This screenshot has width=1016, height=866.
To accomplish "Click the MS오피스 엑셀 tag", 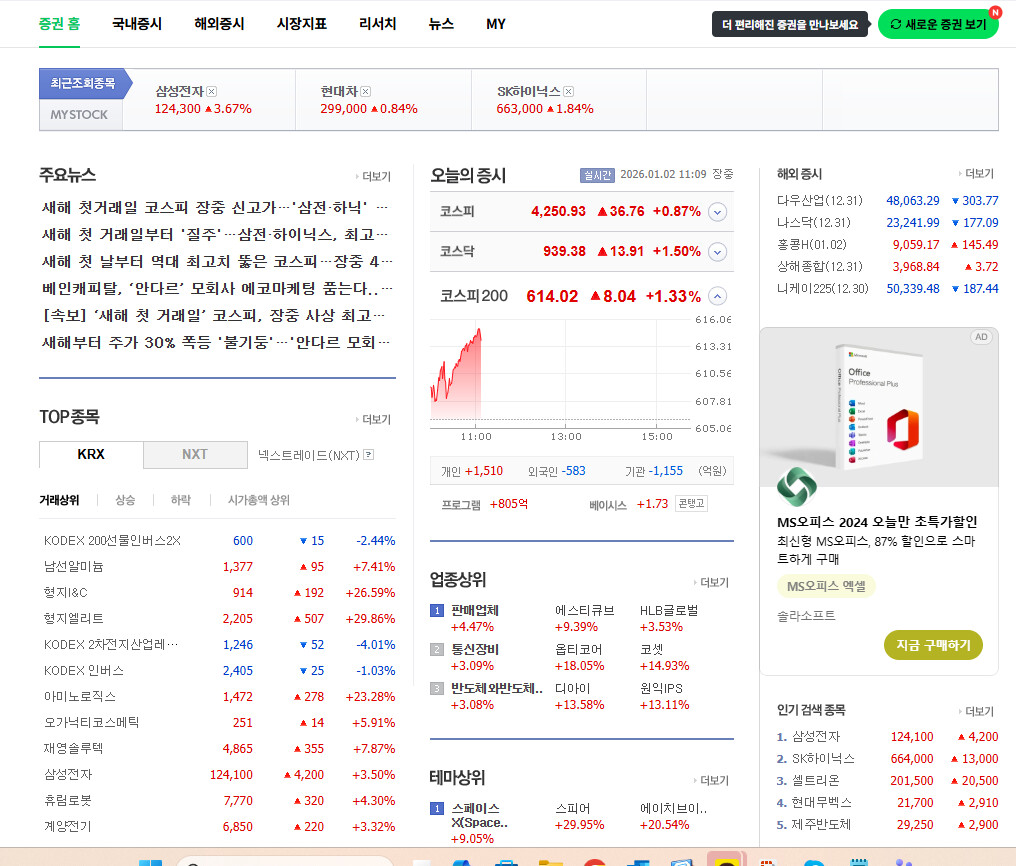I will 826,586.
